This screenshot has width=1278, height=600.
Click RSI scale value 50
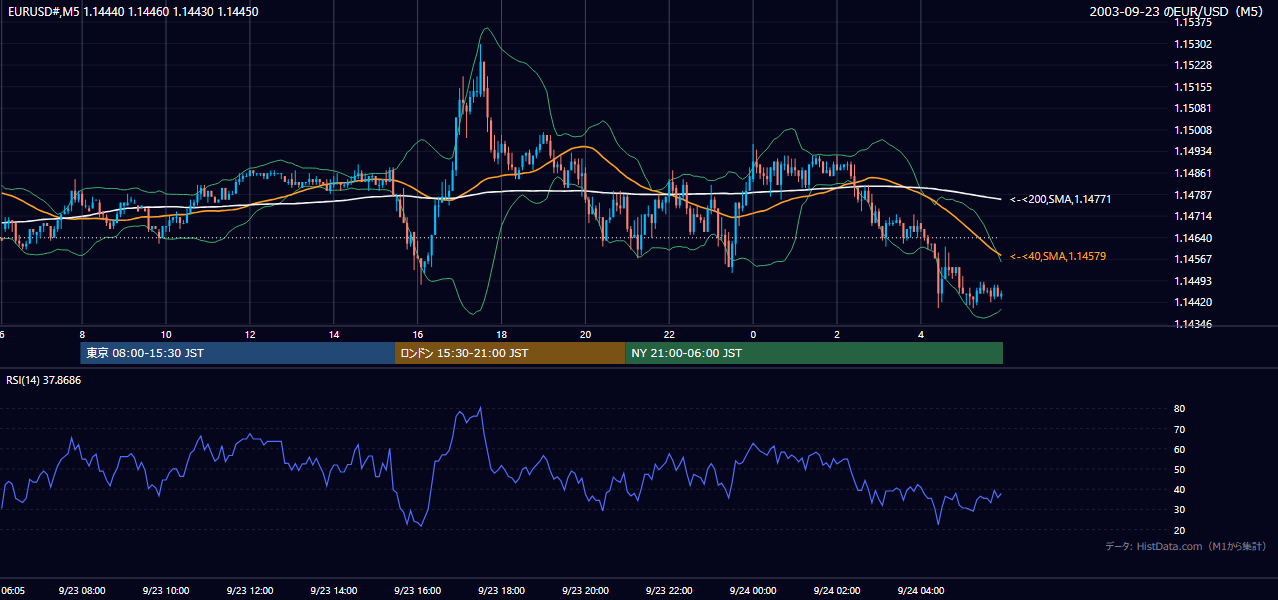point(1179,469)
